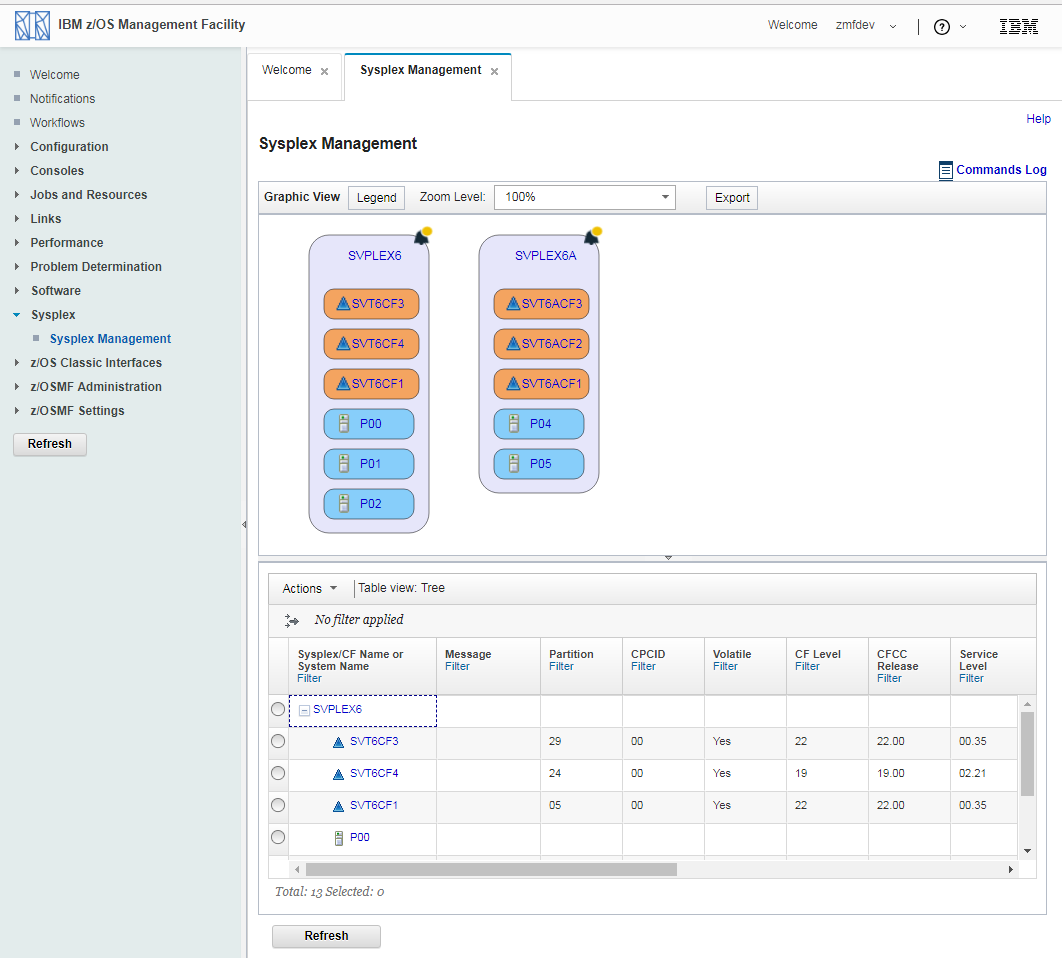Select the SVT6CF1 row radio button
Image resolution: width=1062 pixels, height=958 pixels.
[278, 805]
